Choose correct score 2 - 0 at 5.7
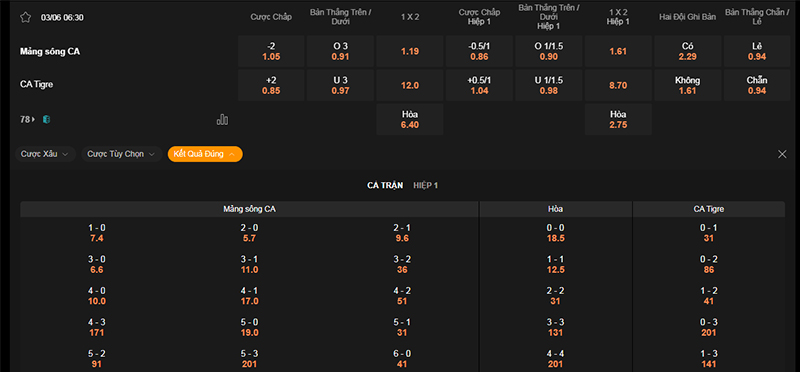The width and height of the screenshot is (800, 372). [249, 233]
